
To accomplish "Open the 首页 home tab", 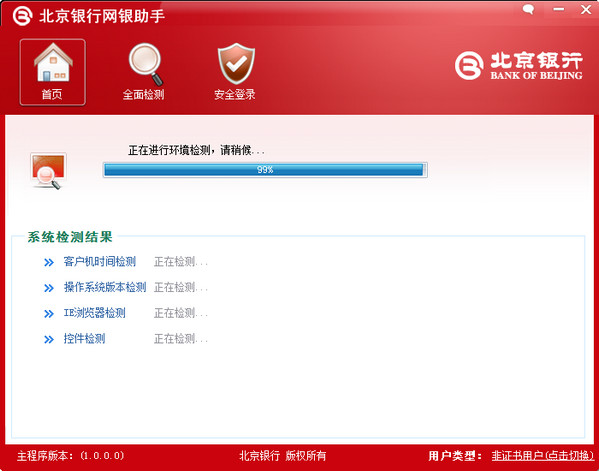I will click(52, 72).
